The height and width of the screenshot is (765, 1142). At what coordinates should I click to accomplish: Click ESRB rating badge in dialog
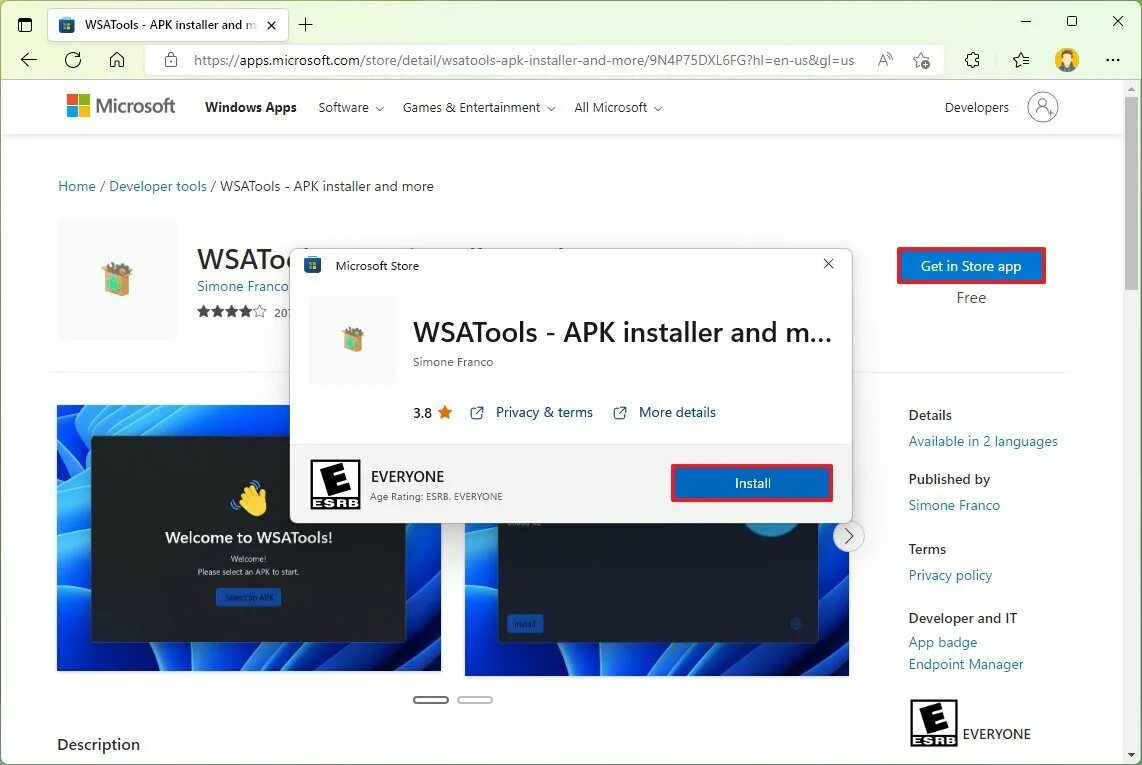[335, 484]
